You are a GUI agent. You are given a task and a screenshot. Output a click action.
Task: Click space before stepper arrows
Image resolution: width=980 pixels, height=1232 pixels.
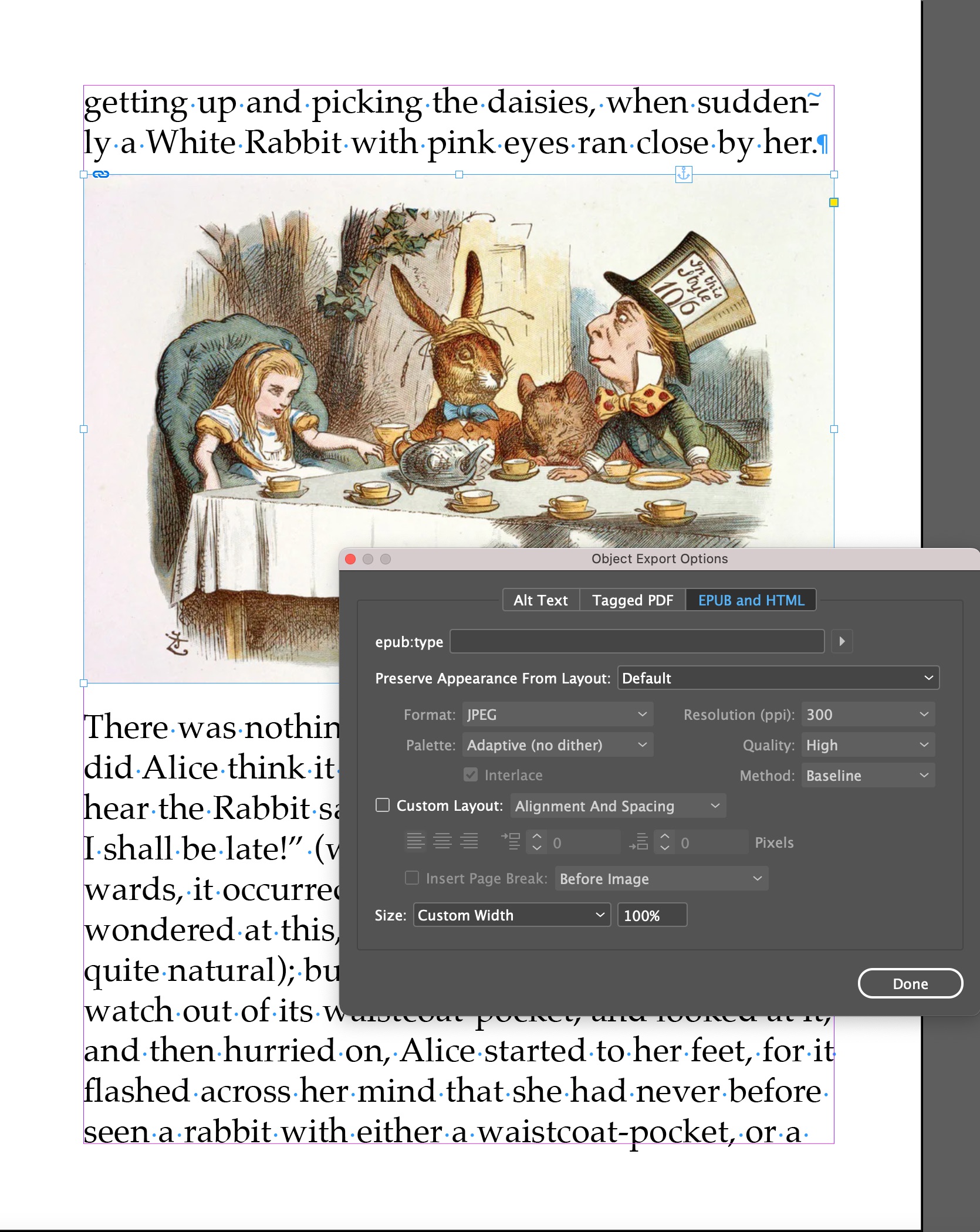[537, 842]
